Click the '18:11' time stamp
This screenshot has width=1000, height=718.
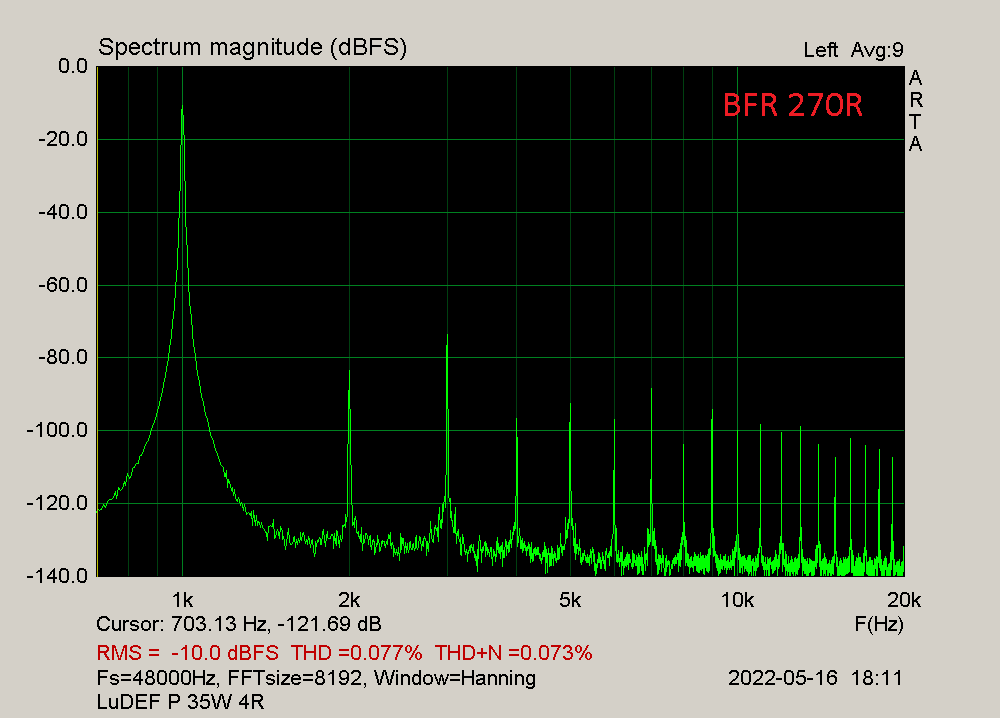[877, 678]
